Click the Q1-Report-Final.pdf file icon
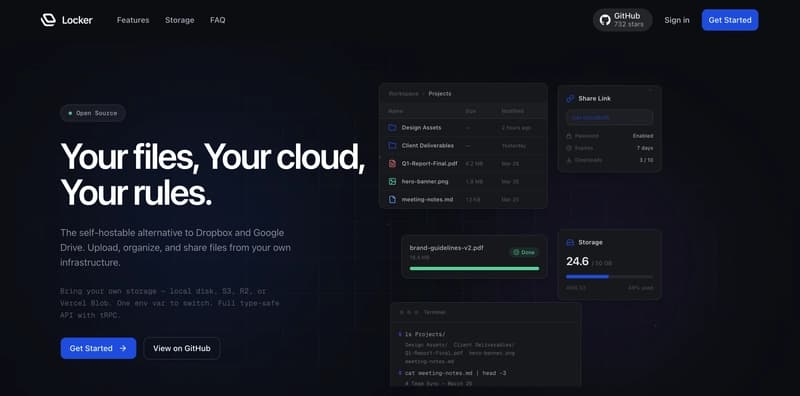This screenshot has width=800, height=396. coord(392,163)
